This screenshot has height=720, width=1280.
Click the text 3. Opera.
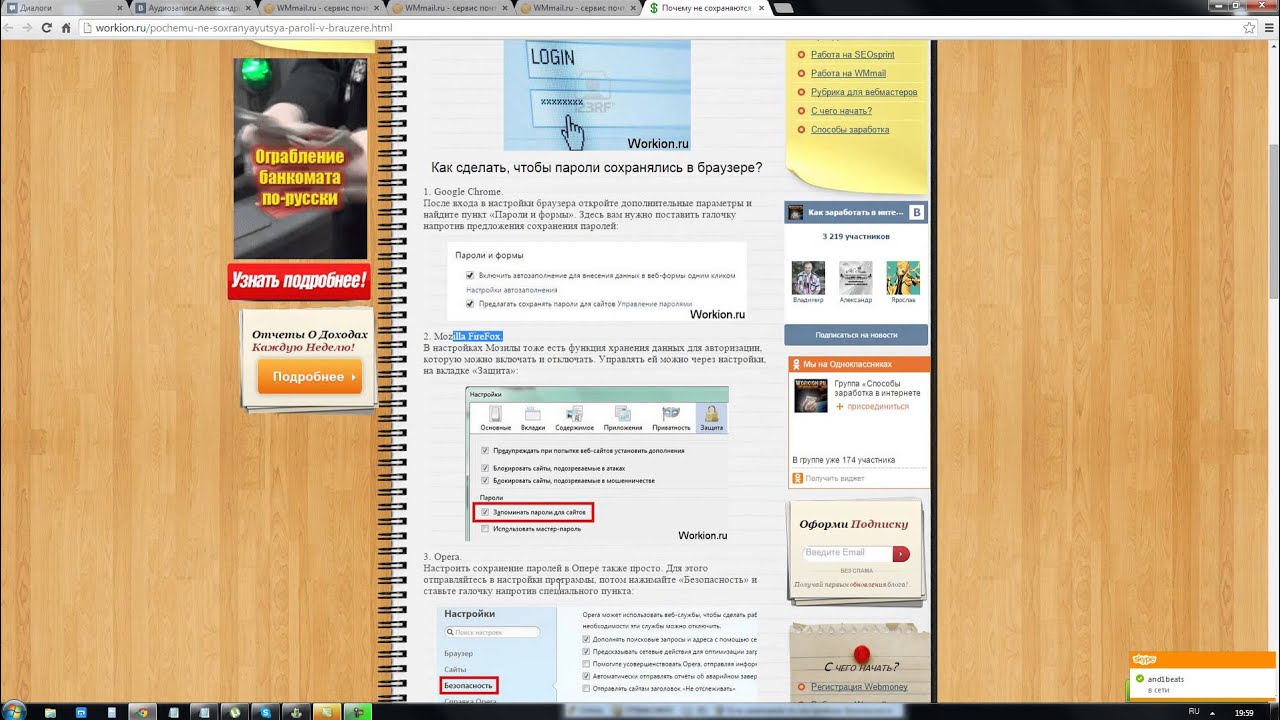click(442, 556)
